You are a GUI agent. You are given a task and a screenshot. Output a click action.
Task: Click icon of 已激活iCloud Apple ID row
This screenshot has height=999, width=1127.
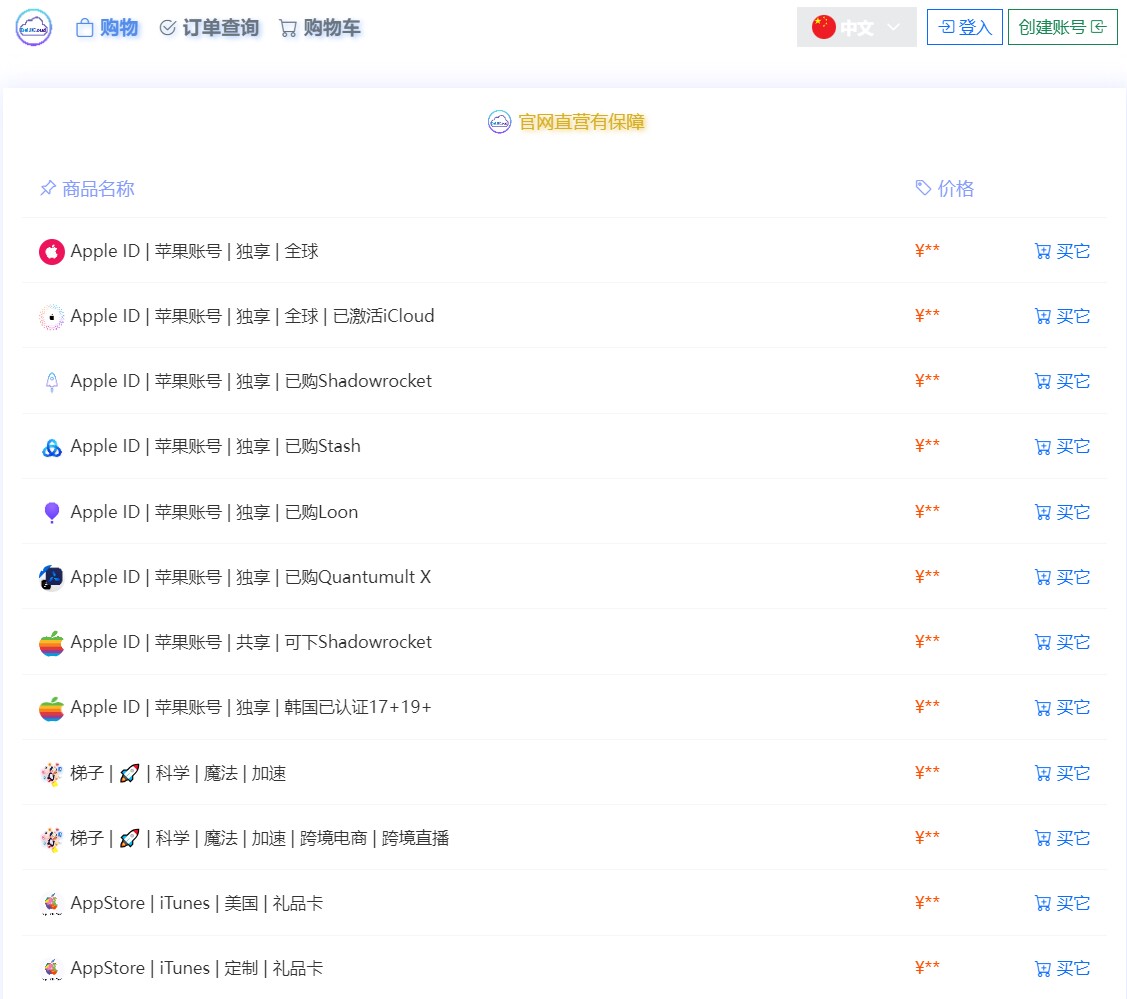[52, 316]
